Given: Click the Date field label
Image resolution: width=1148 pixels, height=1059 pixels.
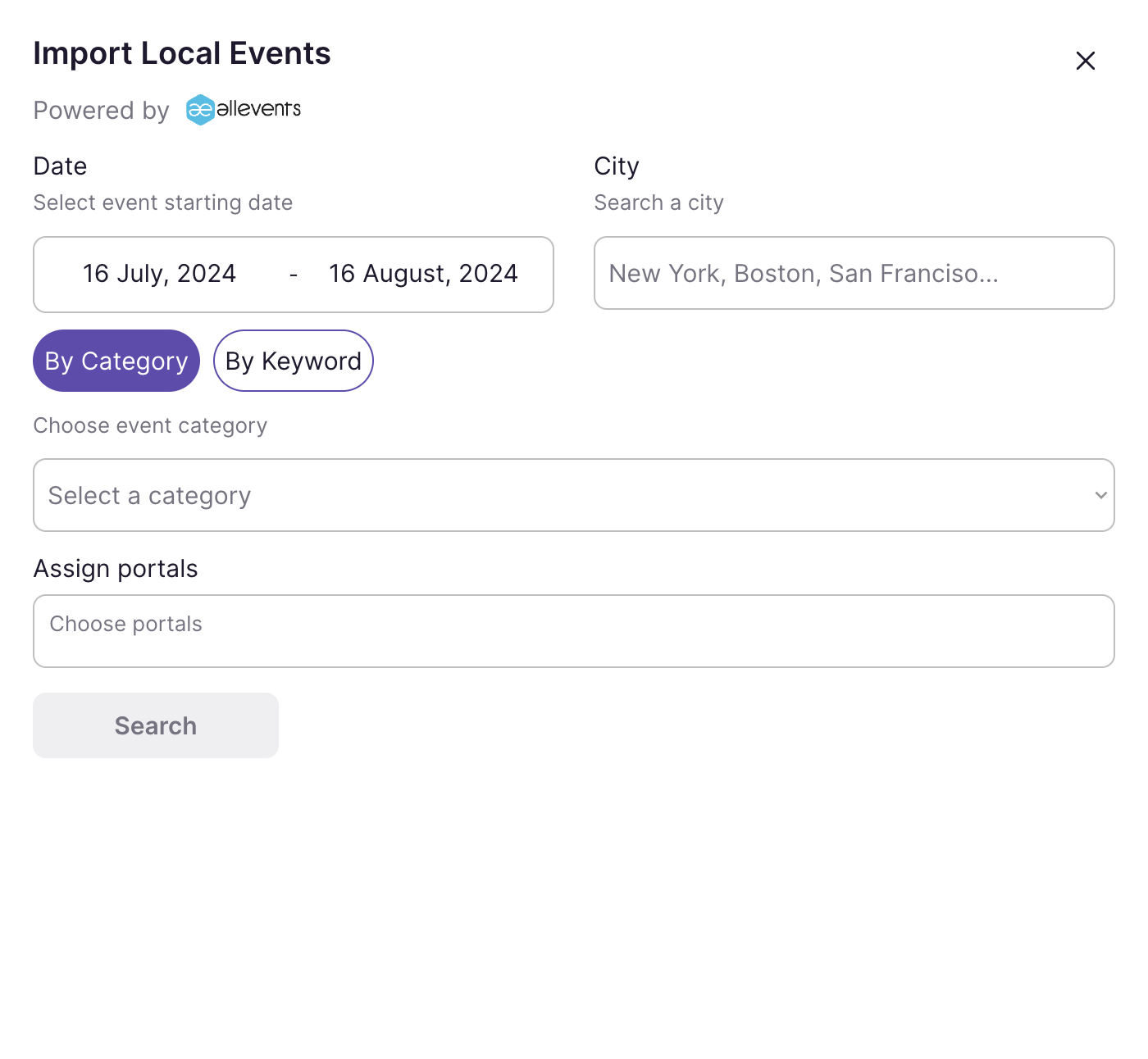Looking at the screenshot, I should pos(60,166).
